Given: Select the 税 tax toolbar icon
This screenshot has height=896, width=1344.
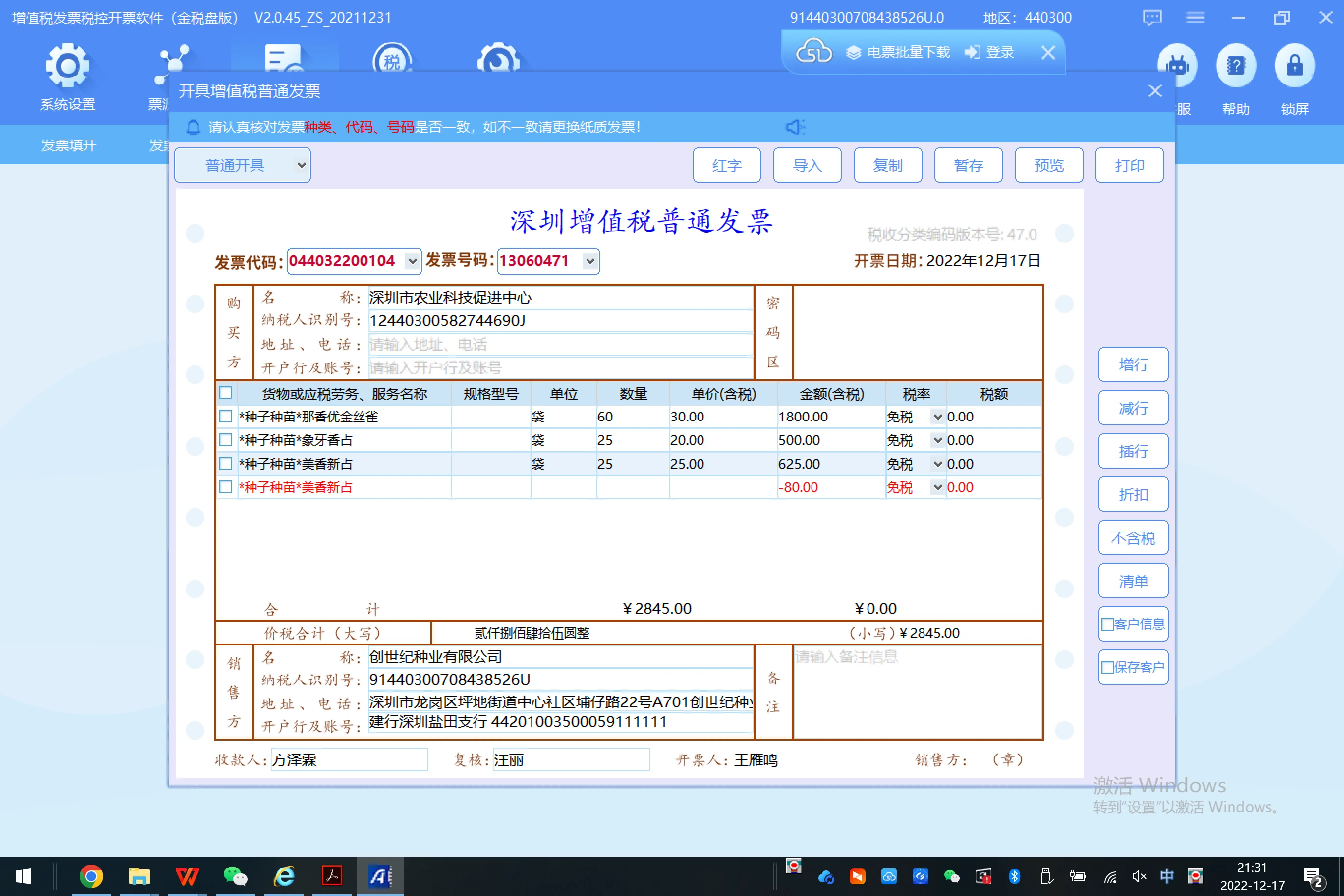Looking at the screenshot, I should pos(392,59).
